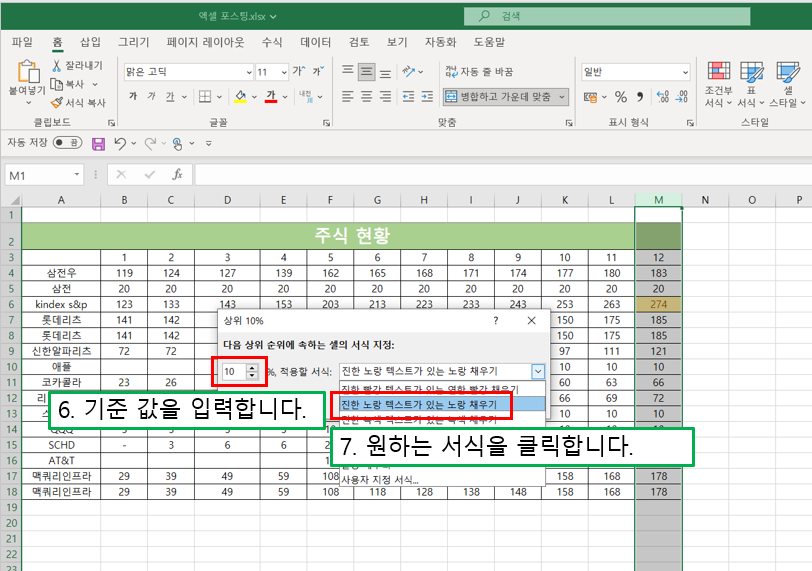Click the Redo arrow

(150, 143)
